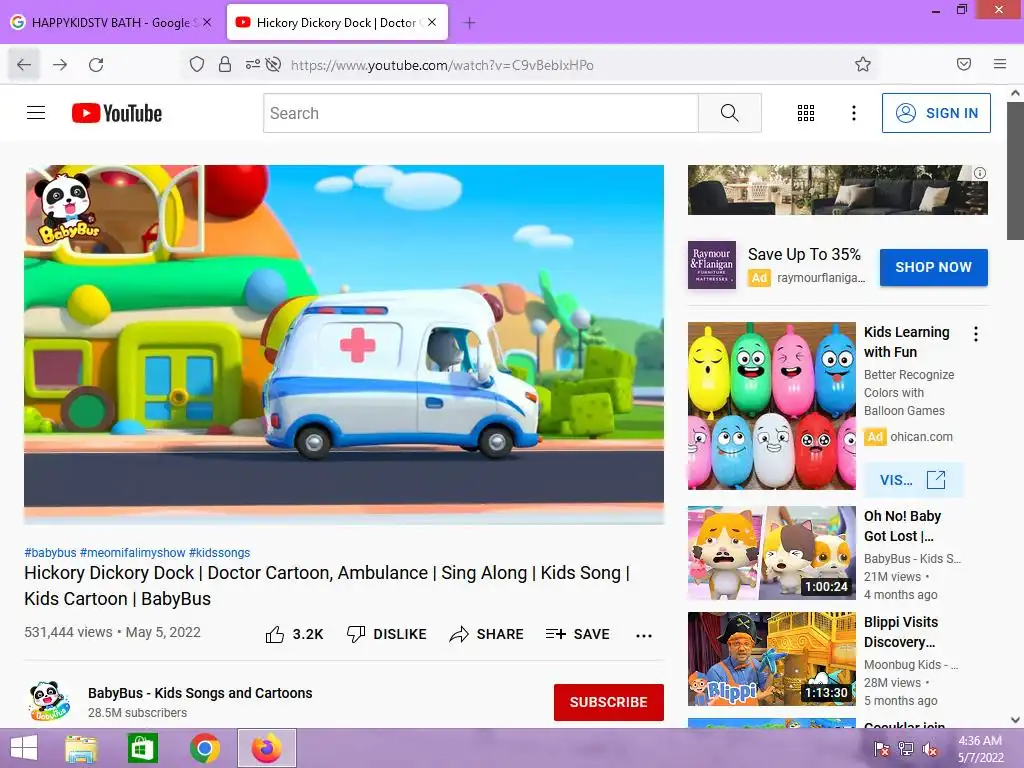Go back with the browser back arrow
1024x768 pixels.
pyautogui.click(x=24, y=65)
